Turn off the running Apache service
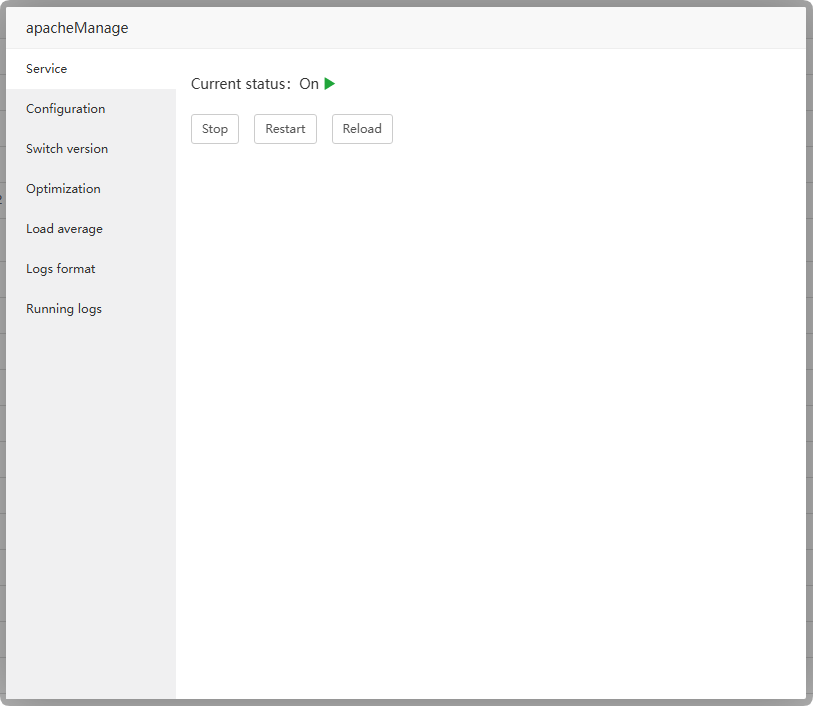The image size is (813, 706). tap(215, 129)
